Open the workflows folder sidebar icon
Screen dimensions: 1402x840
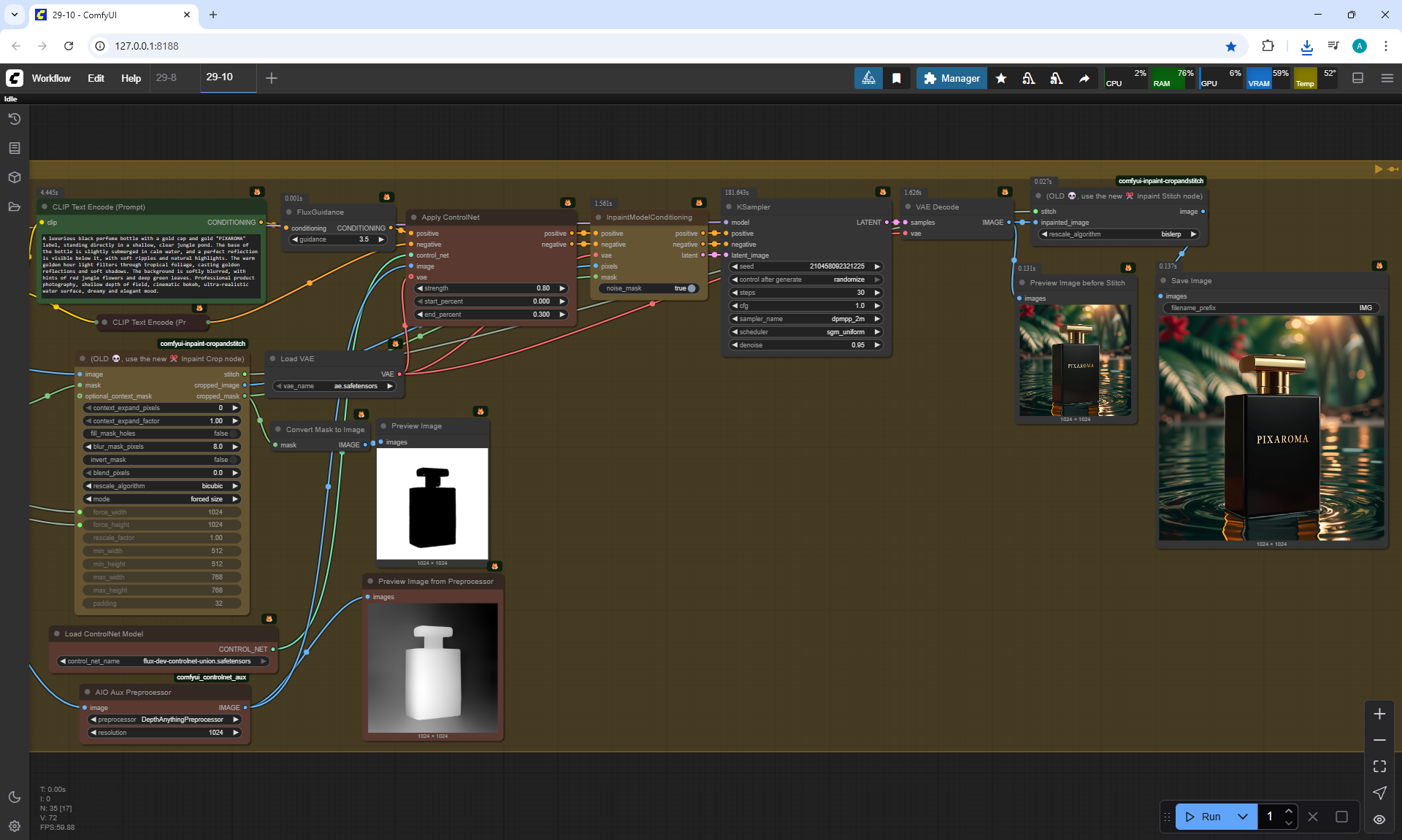click(x=15, y=207)
